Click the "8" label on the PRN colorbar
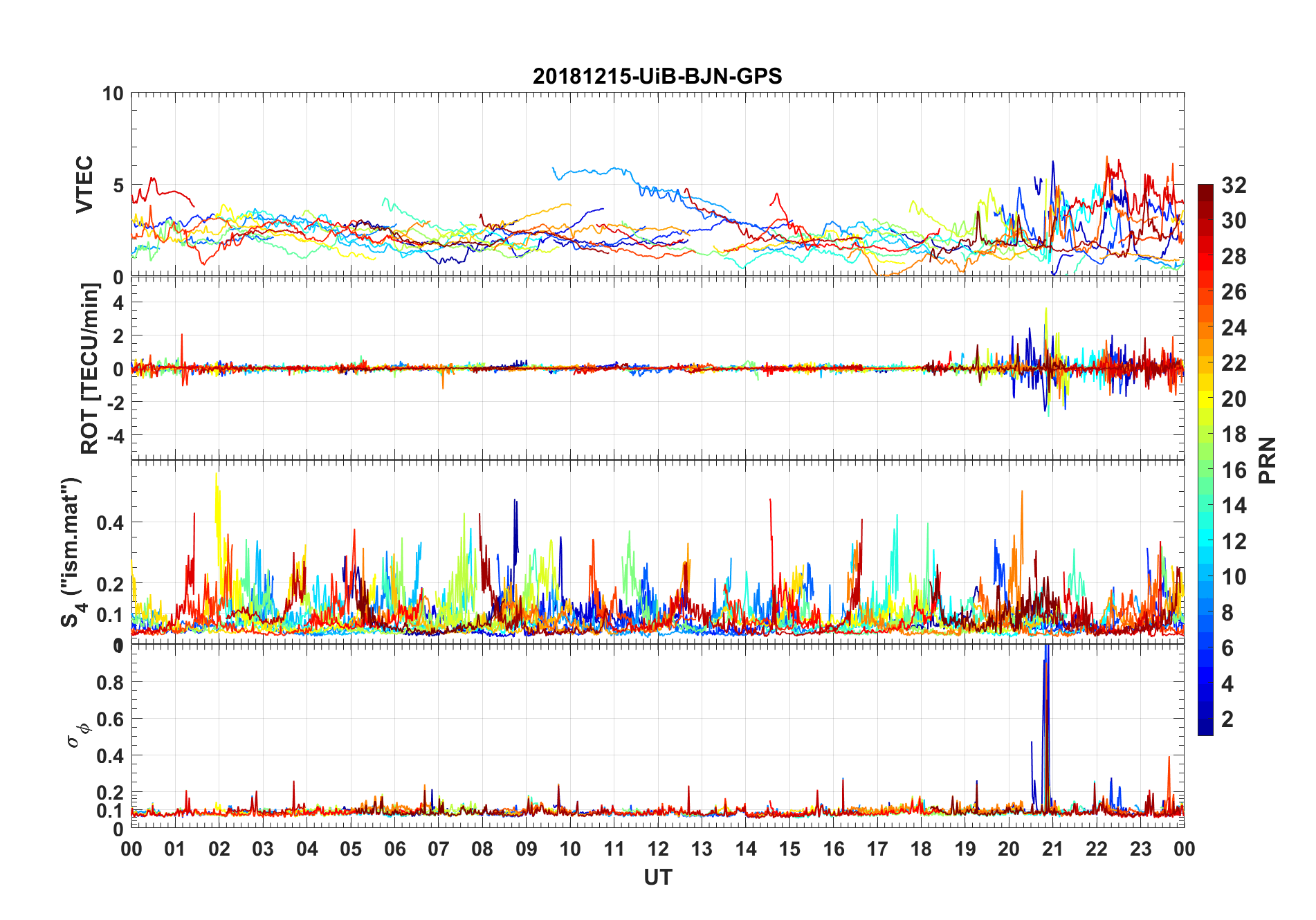1316x920 pixels. pos(1227,612)
